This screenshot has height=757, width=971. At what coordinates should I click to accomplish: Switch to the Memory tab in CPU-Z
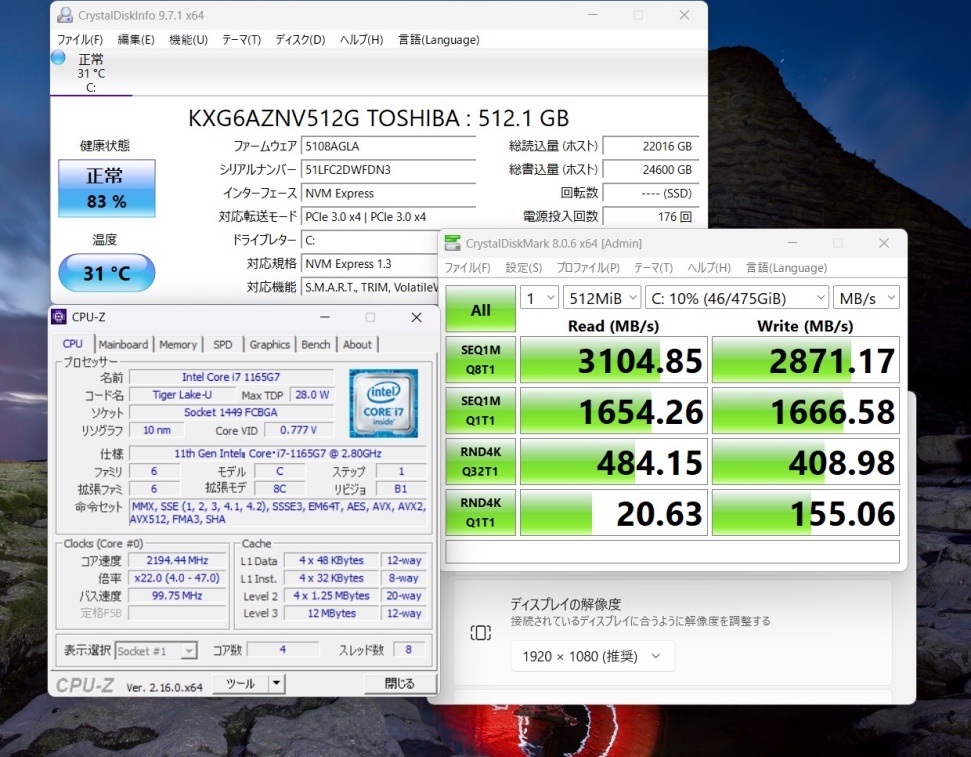tap(178, 344)
